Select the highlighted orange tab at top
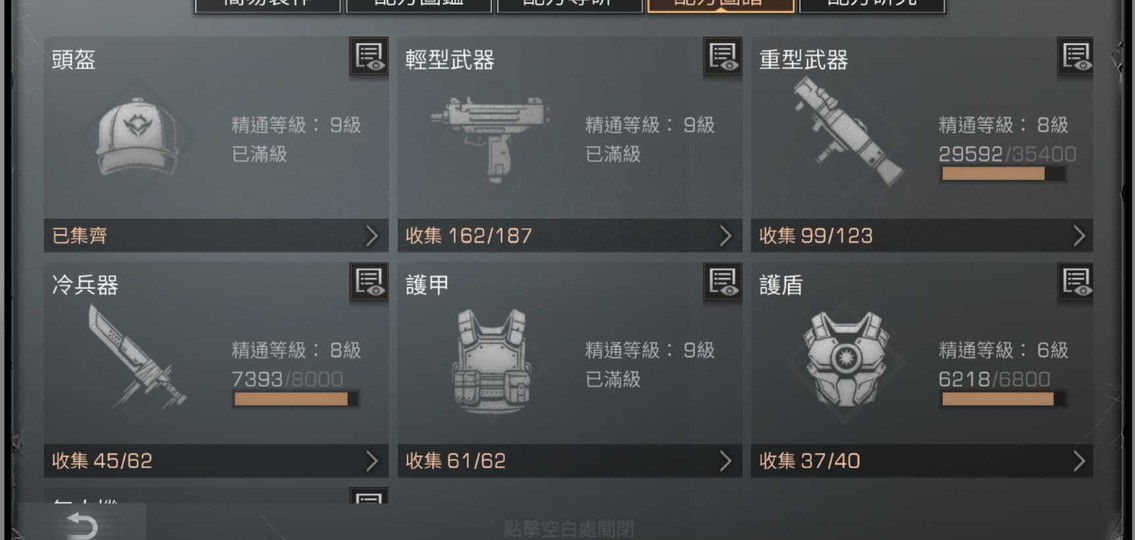Image resolution: width=1135 pixels, height=540 pixels. coord(721,6)
